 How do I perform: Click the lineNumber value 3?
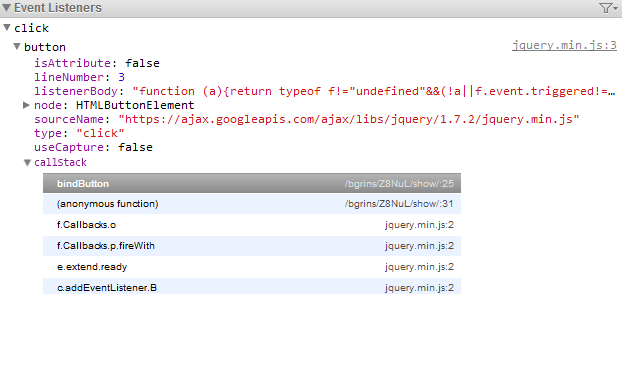[121, 77]
